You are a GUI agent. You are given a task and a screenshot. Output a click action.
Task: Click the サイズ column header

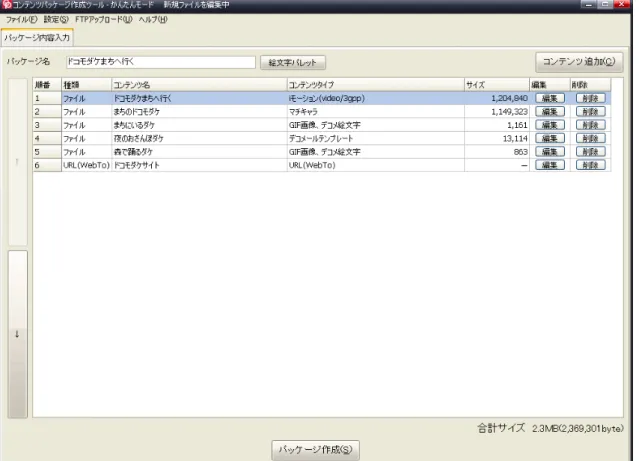pos(497,85)
